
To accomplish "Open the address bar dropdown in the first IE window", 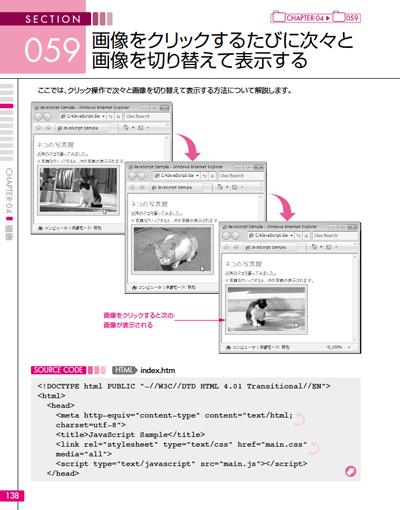I will (104, 116).
